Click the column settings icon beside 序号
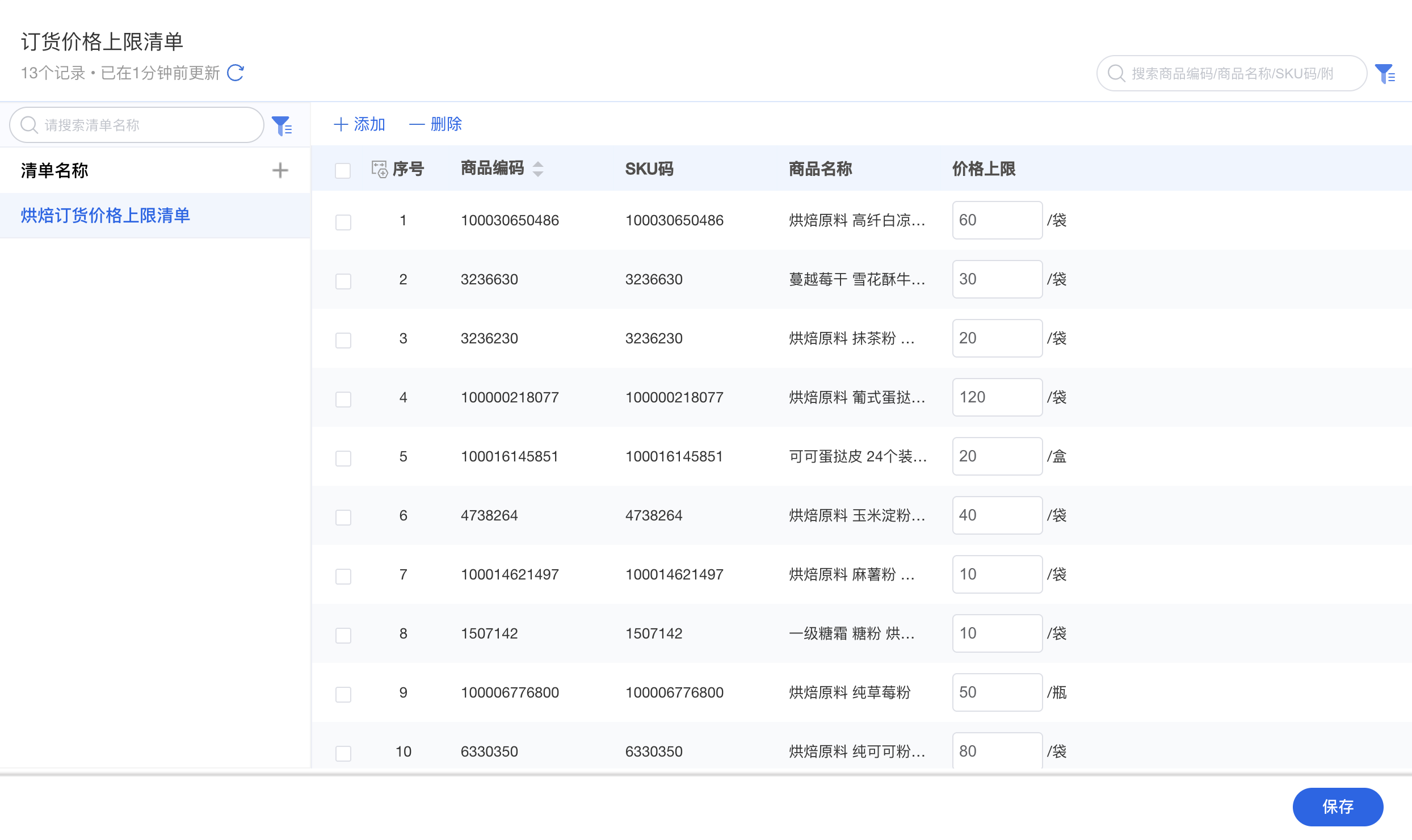This screenshot has height=840, width=1412. (379, 169)
